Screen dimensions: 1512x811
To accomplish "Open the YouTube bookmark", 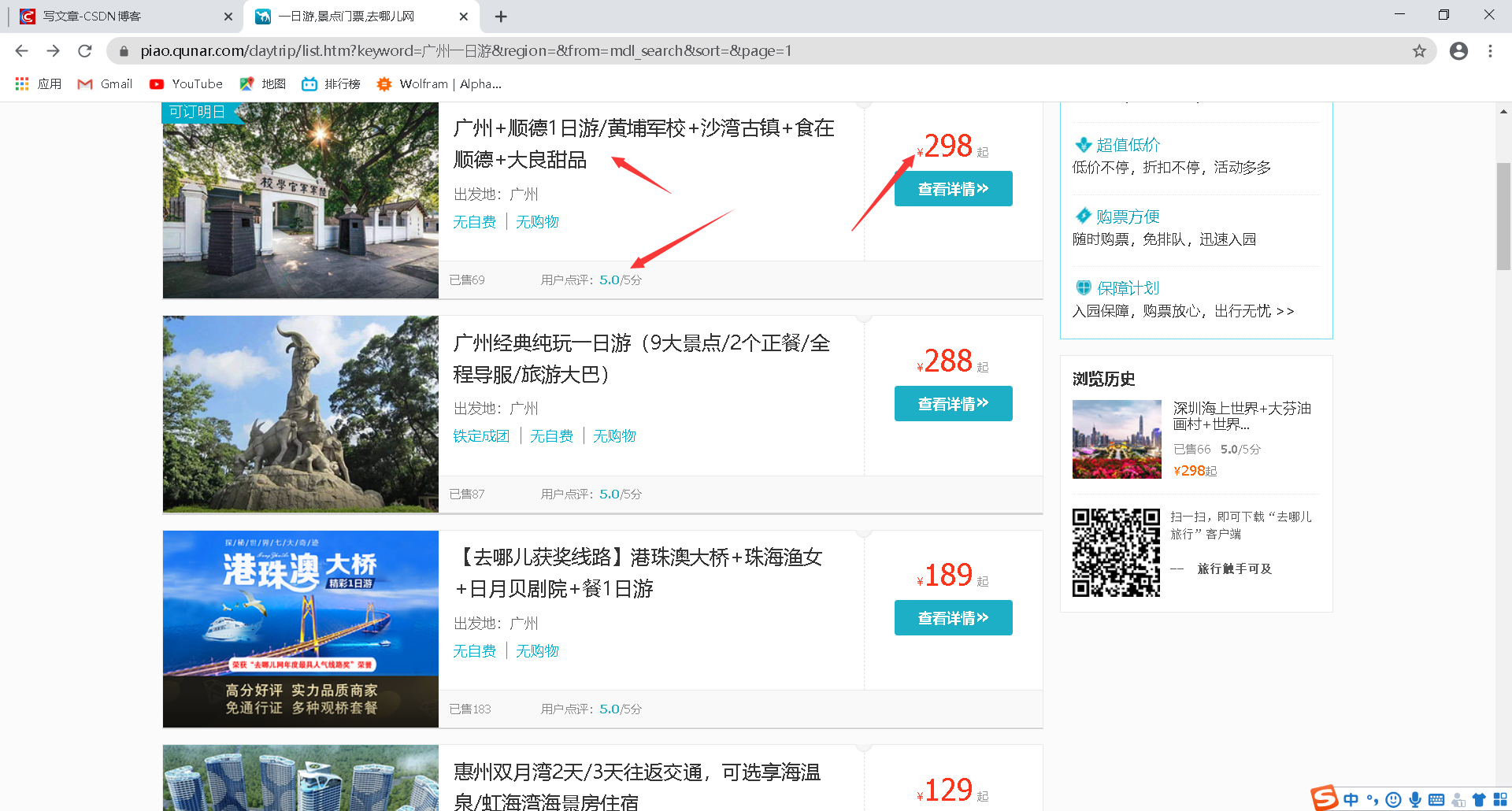I will (186, 84).
